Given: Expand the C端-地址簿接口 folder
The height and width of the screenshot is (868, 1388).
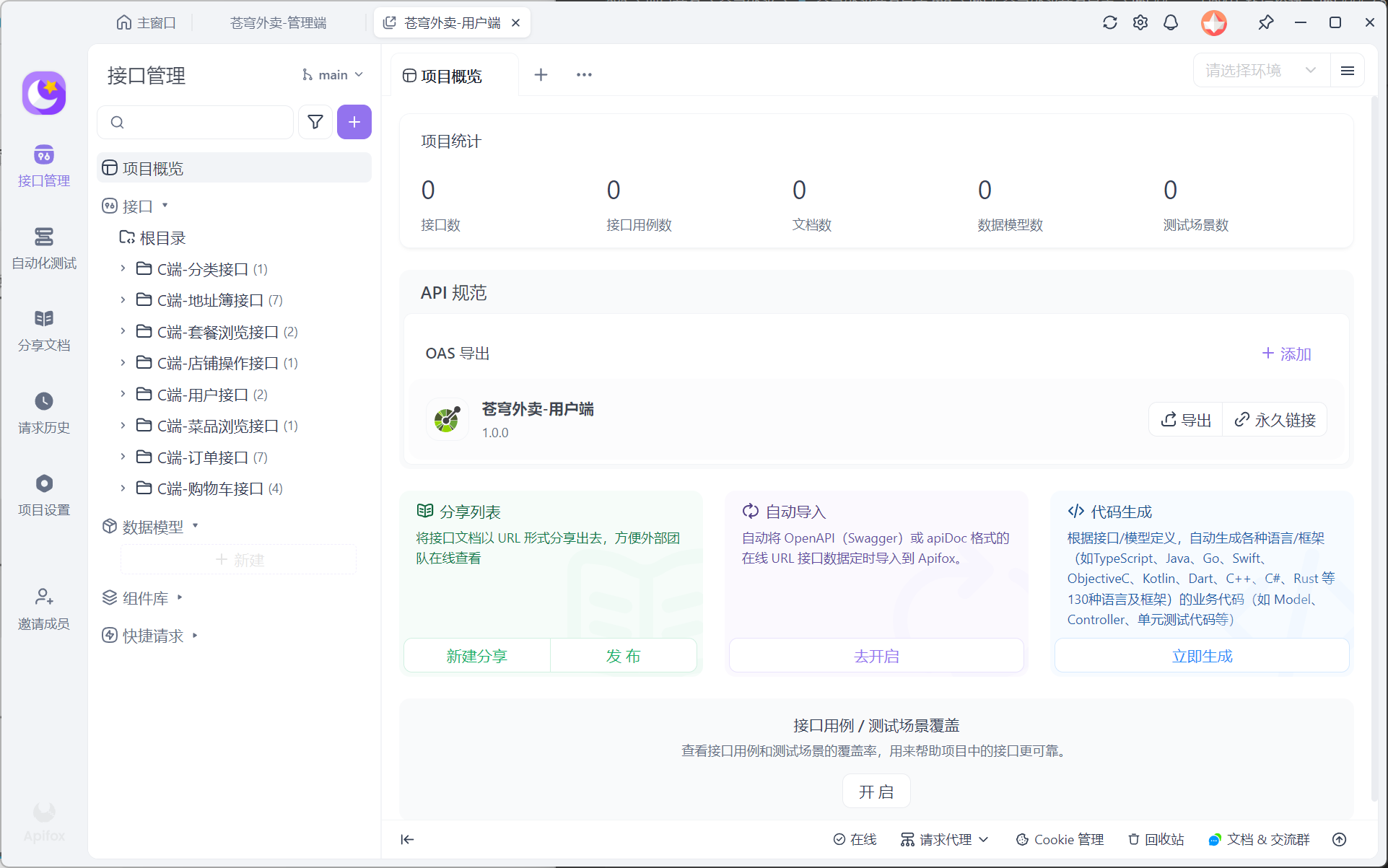Looking at the screenshot, I should [x=123, y=300].
